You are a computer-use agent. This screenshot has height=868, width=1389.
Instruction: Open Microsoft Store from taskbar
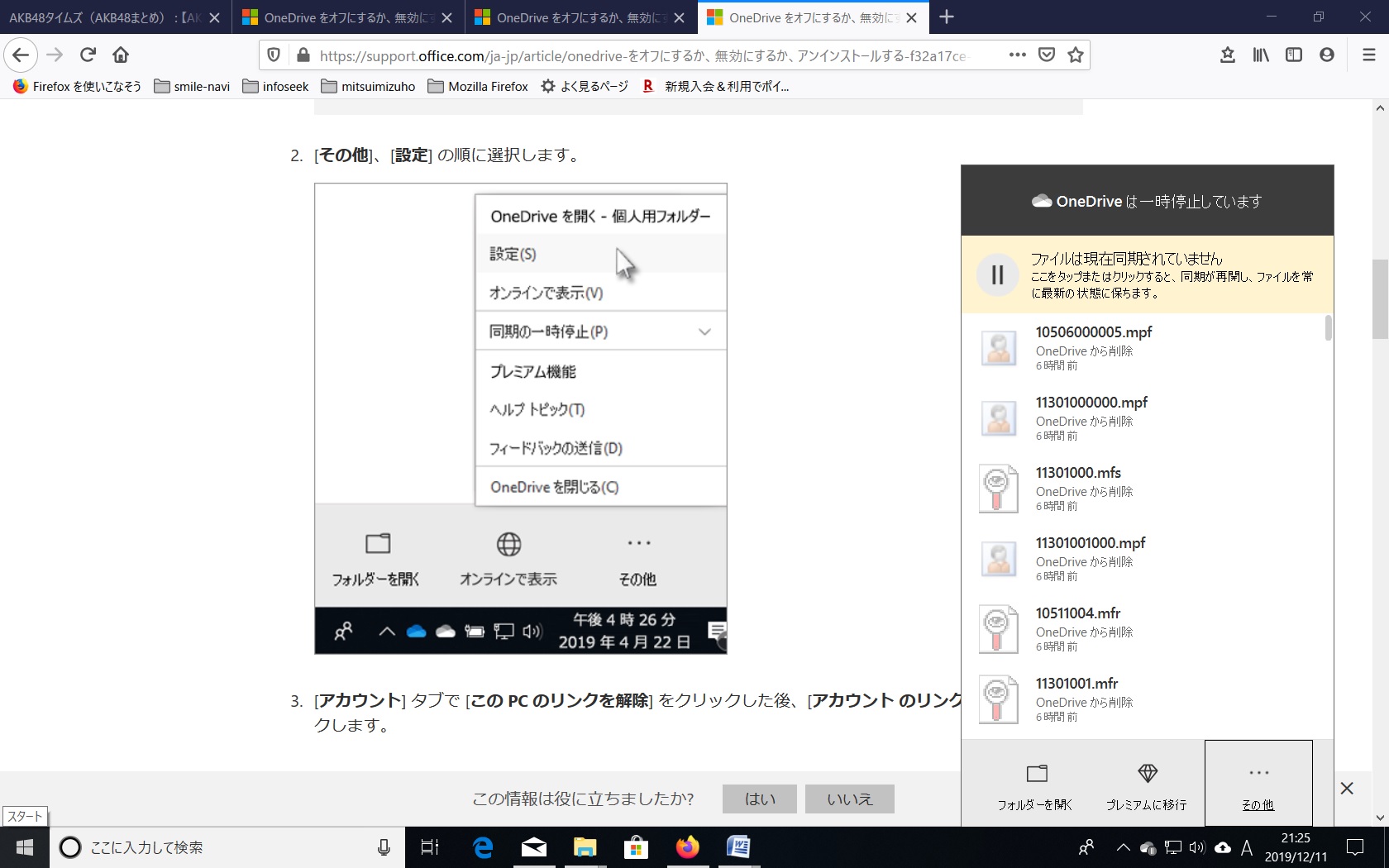pyautogui.click(x=636, y=847)
